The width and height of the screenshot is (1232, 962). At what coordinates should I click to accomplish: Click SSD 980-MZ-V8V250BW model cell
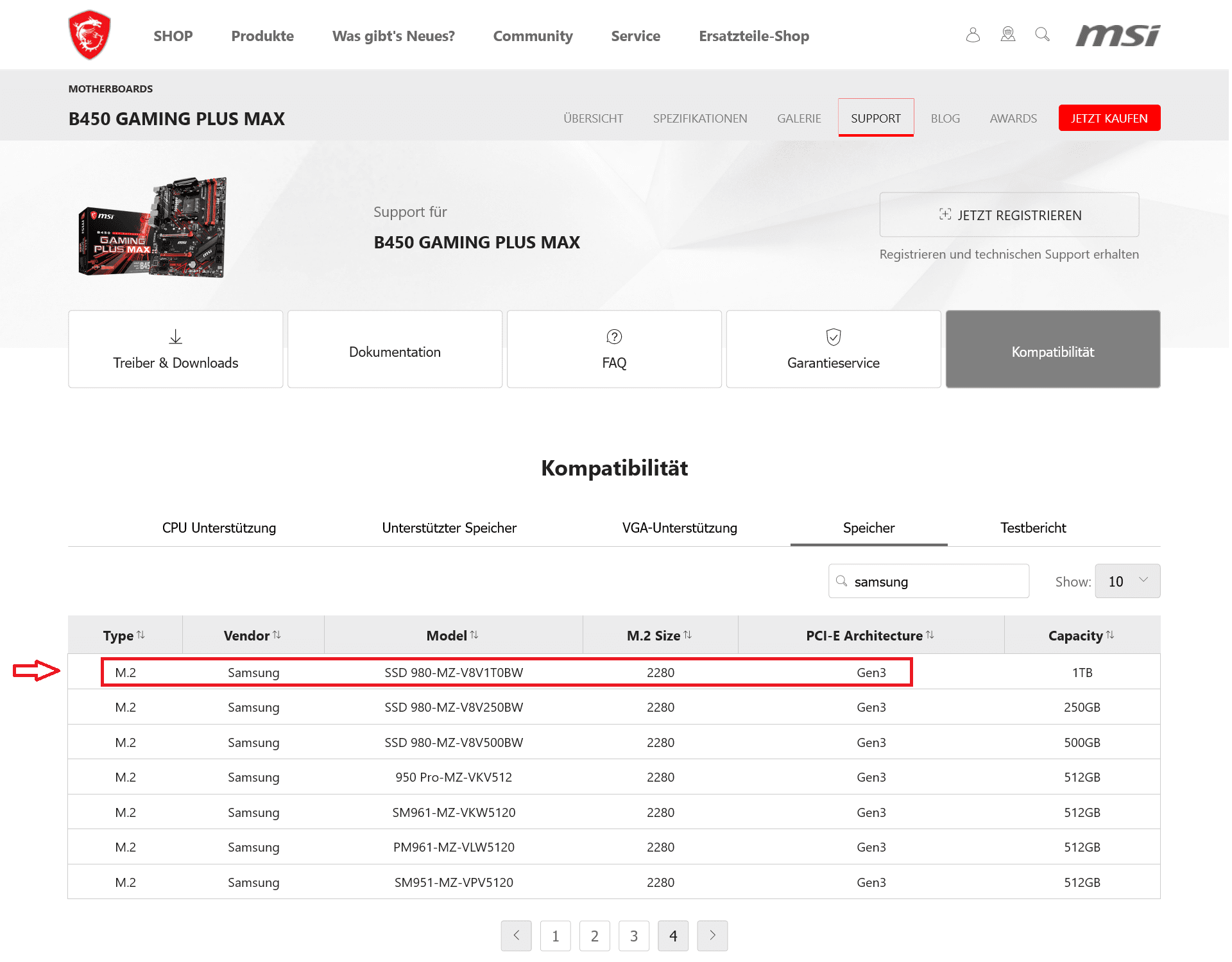(454, 707)
